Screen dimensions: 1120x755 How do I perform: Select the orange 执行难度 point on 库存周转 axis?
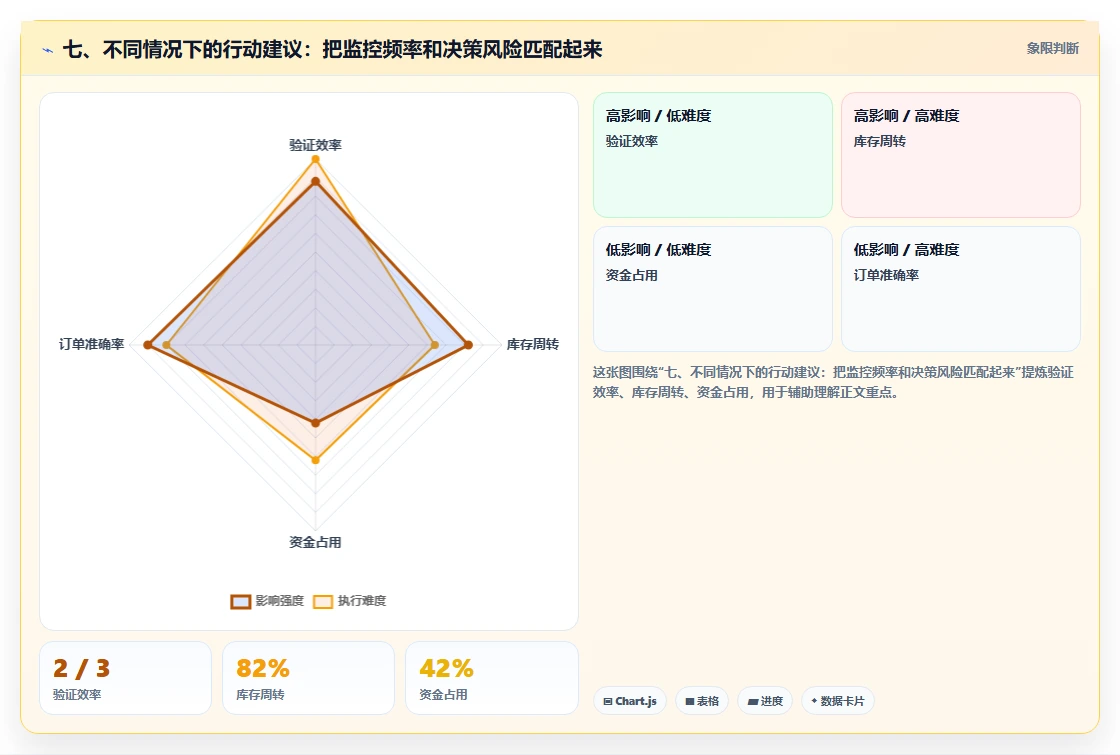point(435,345)
